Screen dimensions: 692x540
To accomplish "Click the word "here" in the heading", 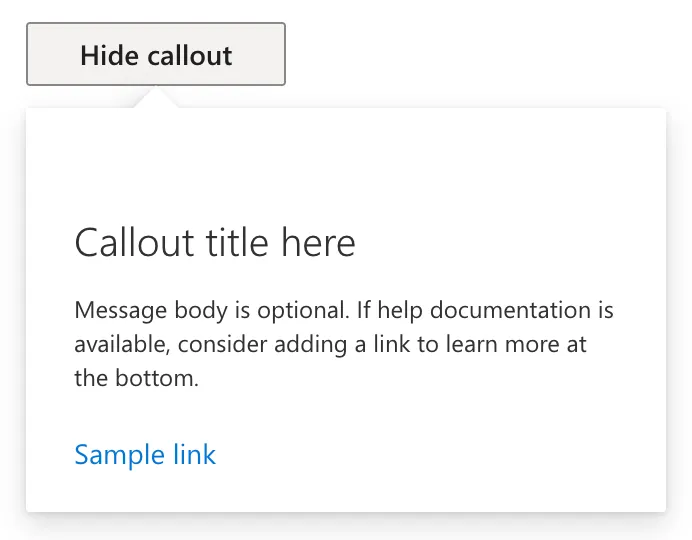I will (x=318, y=243).
